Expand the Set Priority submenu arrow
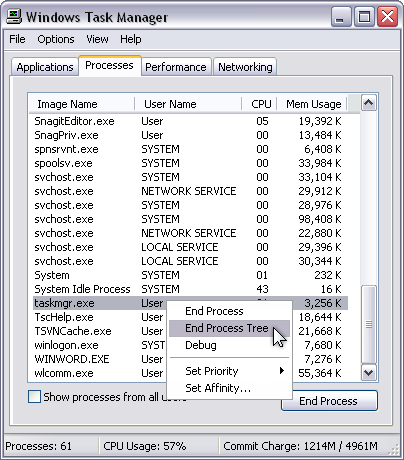This screenshot has height=460, width=404. 282,371
